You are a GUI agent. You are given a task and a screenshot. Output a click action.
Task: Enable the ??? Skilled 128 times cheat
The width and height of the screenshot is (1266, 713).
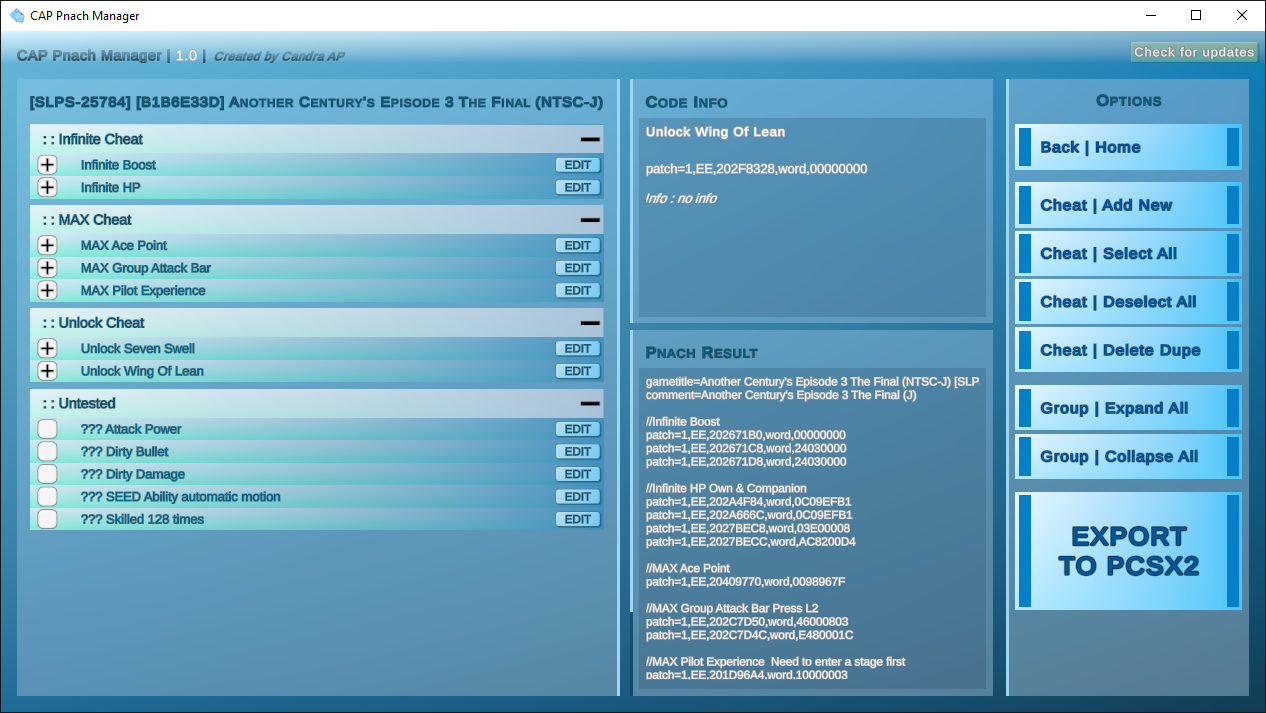click(x=47, y=519)
